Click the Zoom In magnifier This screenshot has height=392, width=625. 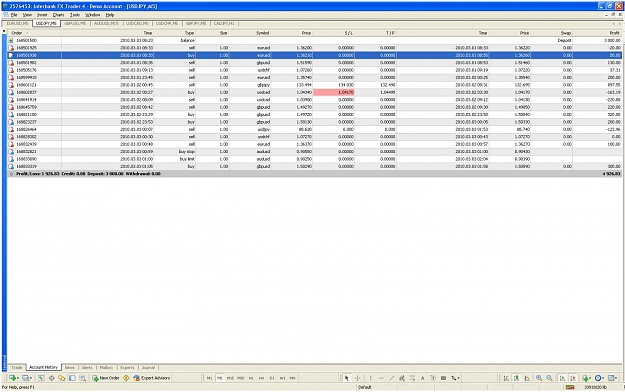tap(539, 378)
